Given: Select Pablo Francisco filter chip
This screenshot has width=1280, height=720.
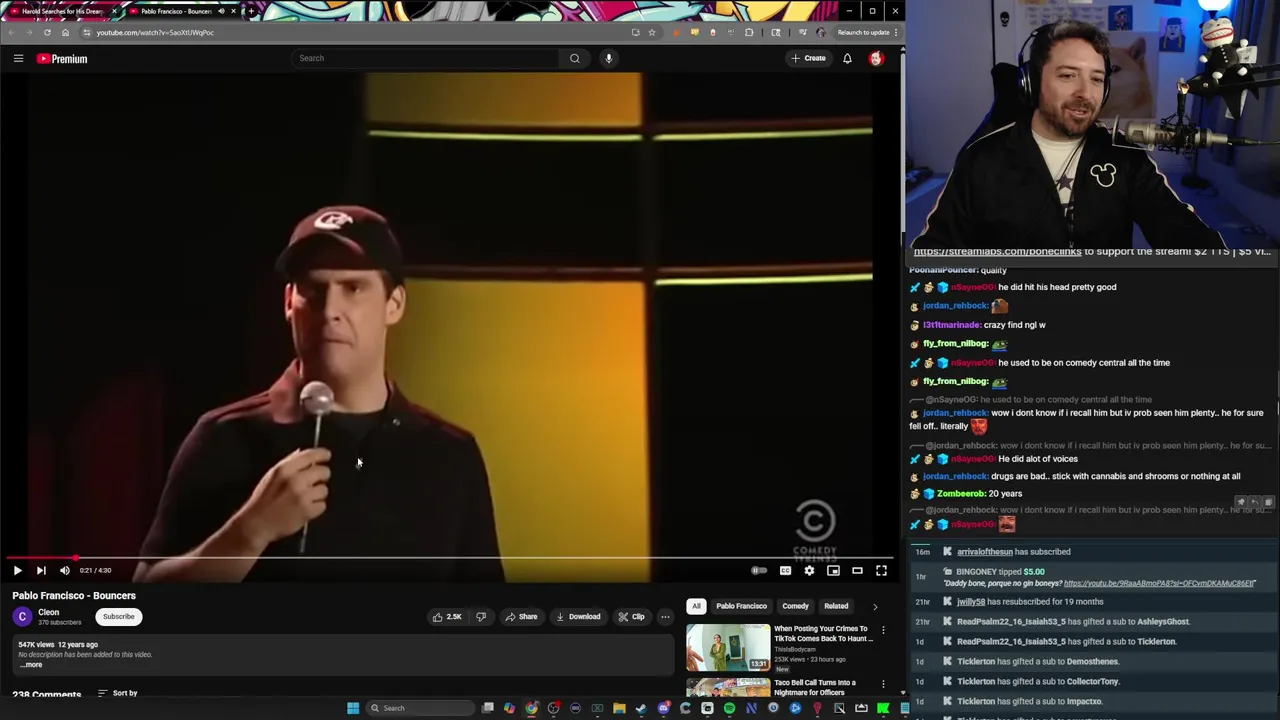Looking at the screenshot, I should pos(741,606).
